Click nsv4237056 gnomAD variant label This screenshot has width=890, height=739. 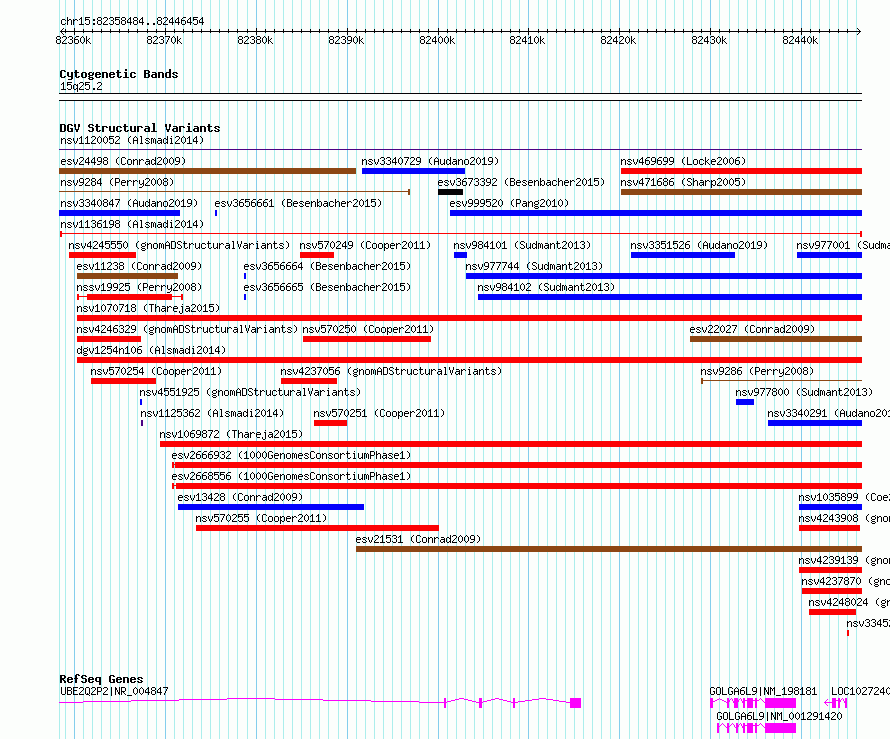coord(391,371)
